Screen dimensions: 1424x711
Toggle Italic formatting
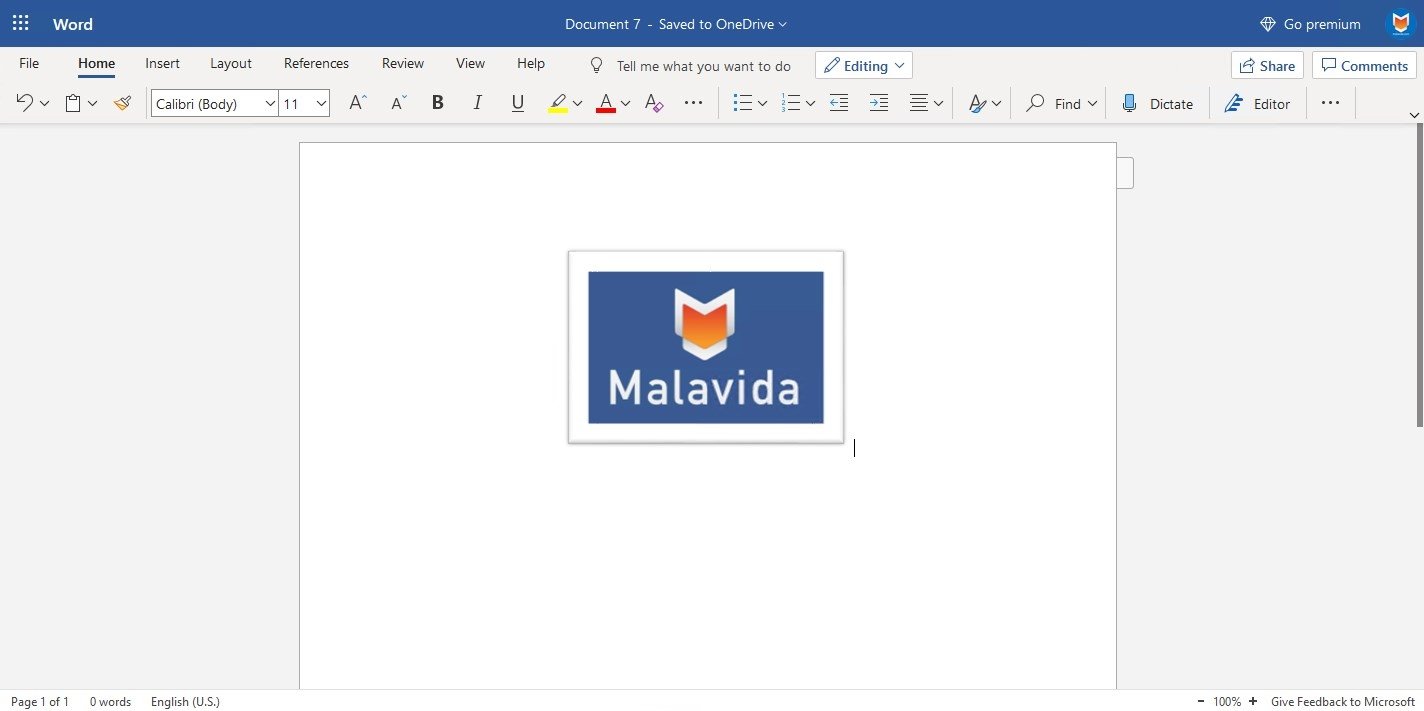tap(477, 103)
